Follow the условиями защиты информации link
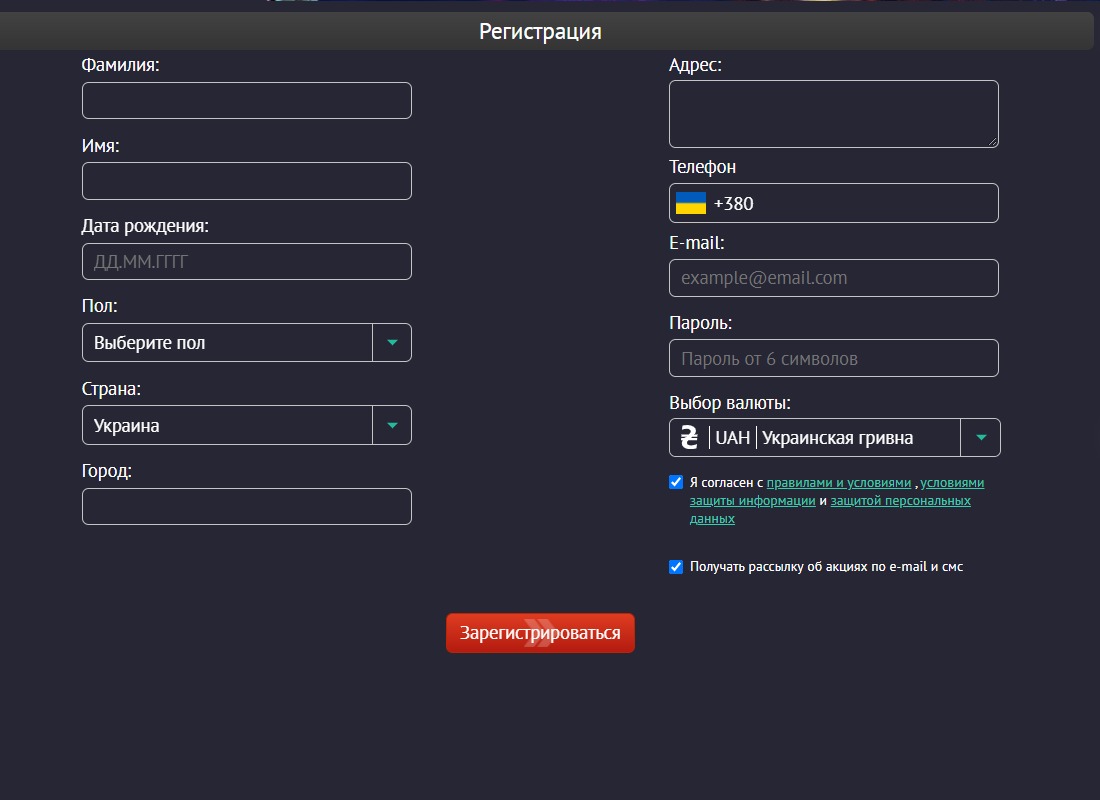 (837, 492)
